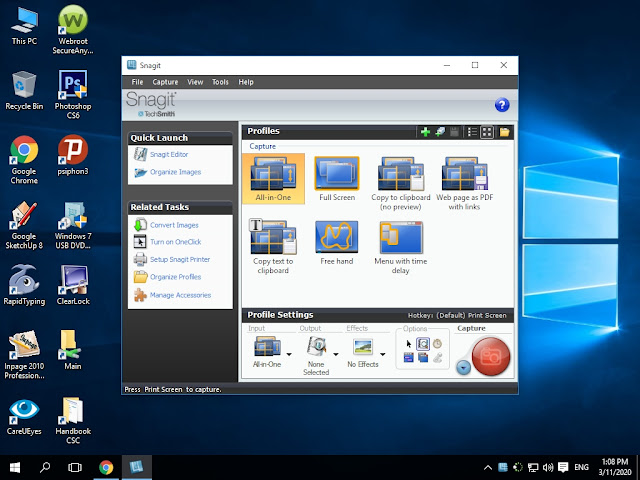Image resolution: width=640 pixels, height=480 pixels.
Task: Choose Copy to clipboard (no preview) profile
Action: 400,184
